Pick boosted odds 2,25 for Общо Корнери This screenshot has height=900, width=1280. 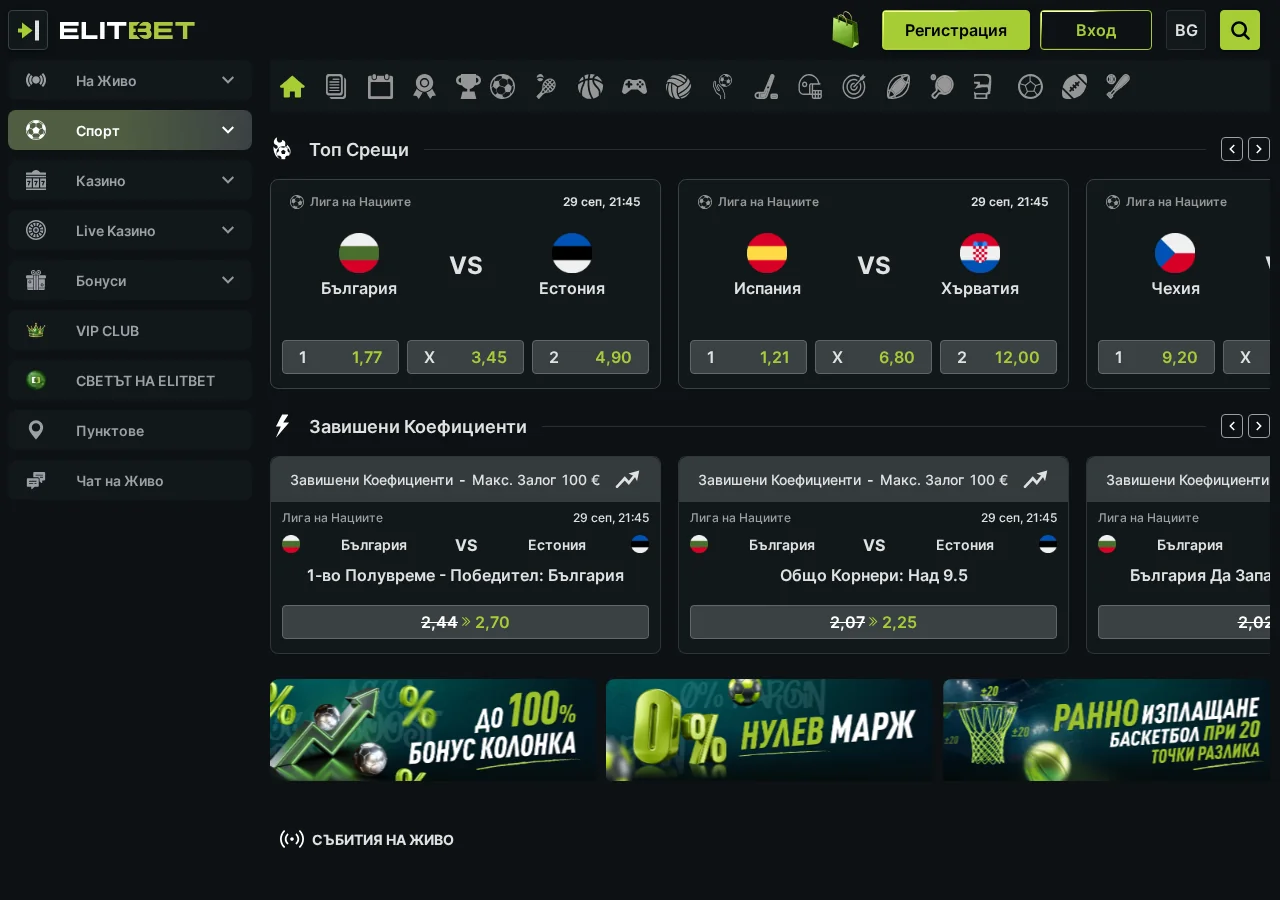[873, 622]
